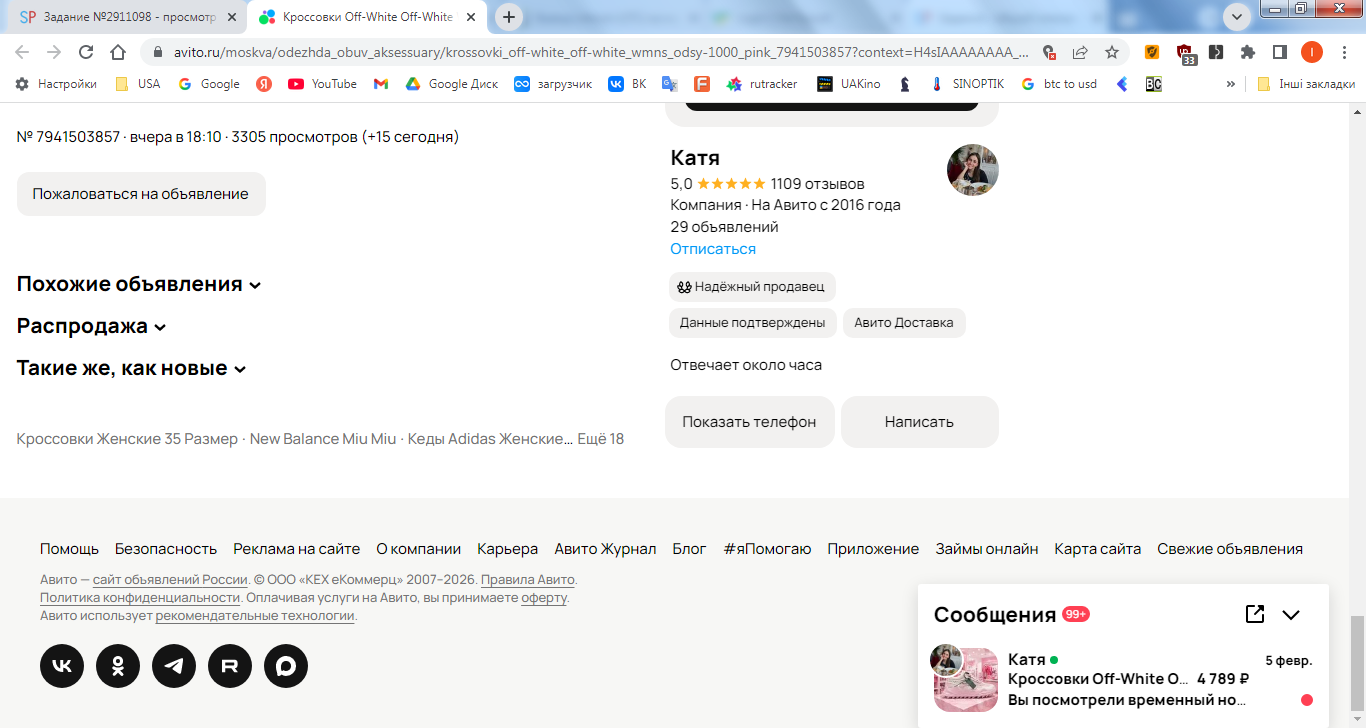Open the Google Translate bookmark icon
1366x728 pixels.
(669, 84)
